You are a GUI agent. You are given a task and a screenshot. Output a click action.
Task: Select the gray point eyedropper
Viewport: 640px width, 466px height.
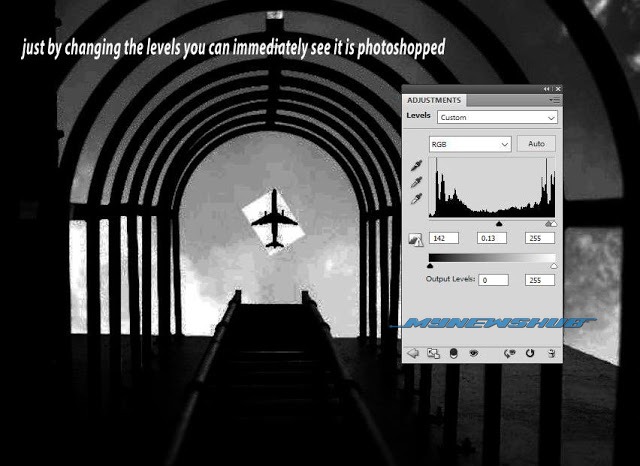(417, 183)
